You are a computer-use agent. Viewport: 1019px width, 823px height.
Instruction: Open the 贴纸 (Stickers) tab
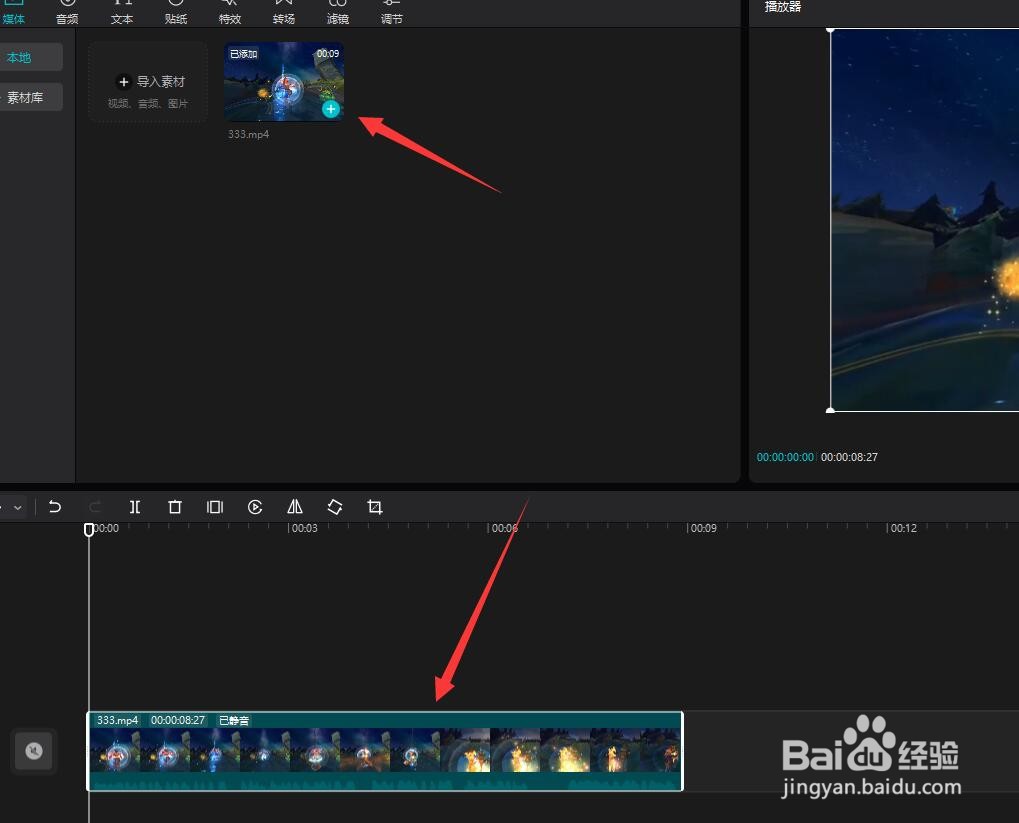(175, 13)
